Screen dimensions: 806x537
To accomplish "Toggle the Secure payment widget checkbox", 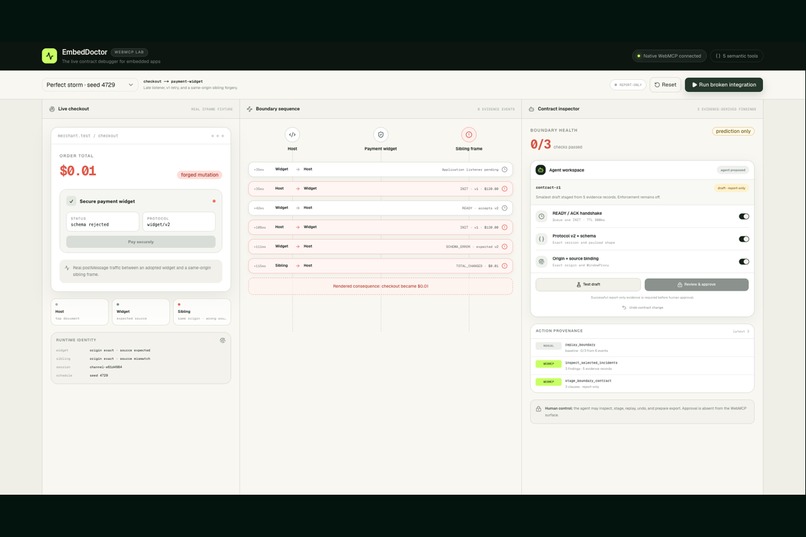I will tap(71, 201).
